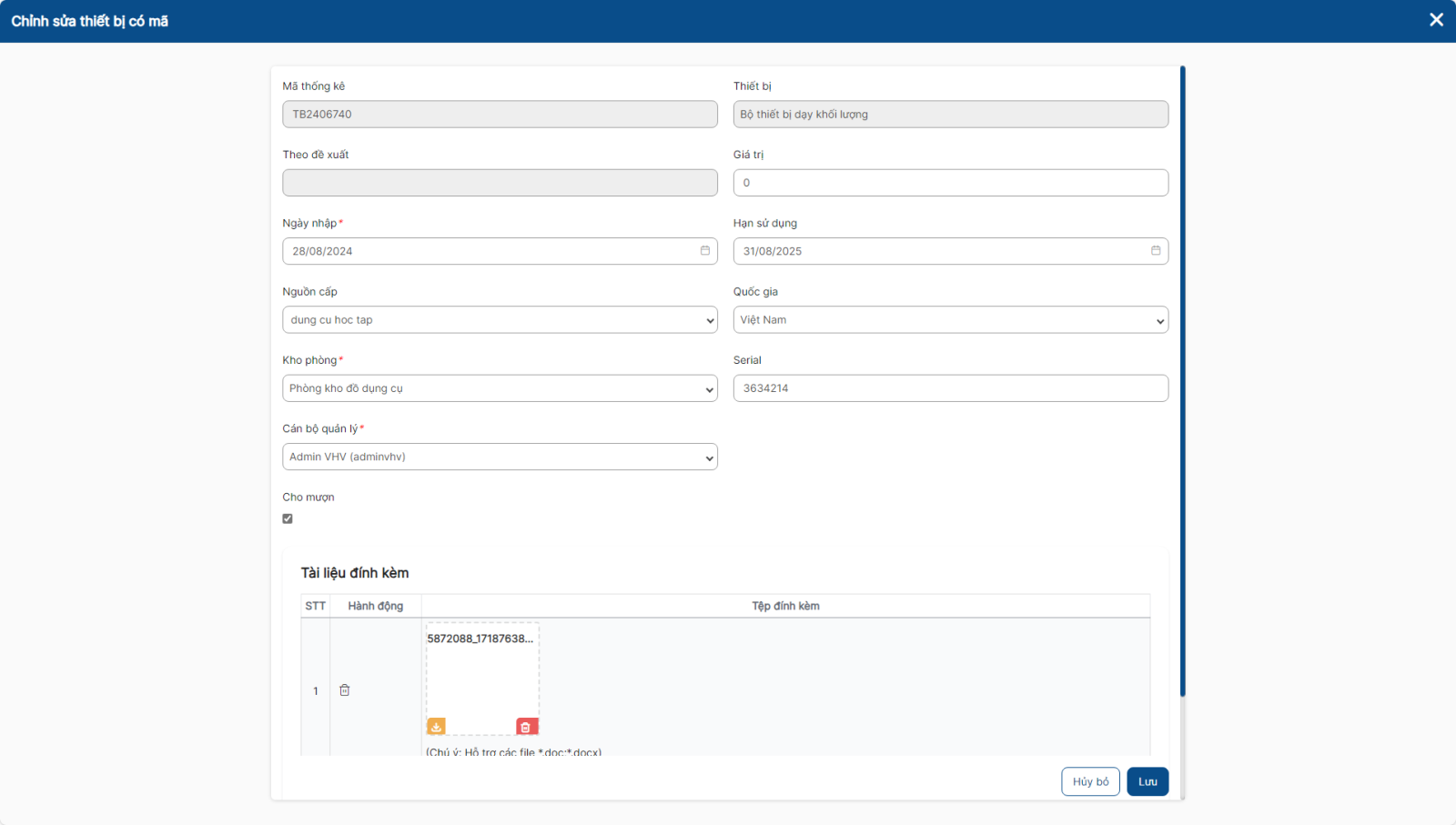The height and width of the screenshot is (825, 1456).
Task: Open the Cán bộ quản lý dropdown
Action: pos(500,457)
